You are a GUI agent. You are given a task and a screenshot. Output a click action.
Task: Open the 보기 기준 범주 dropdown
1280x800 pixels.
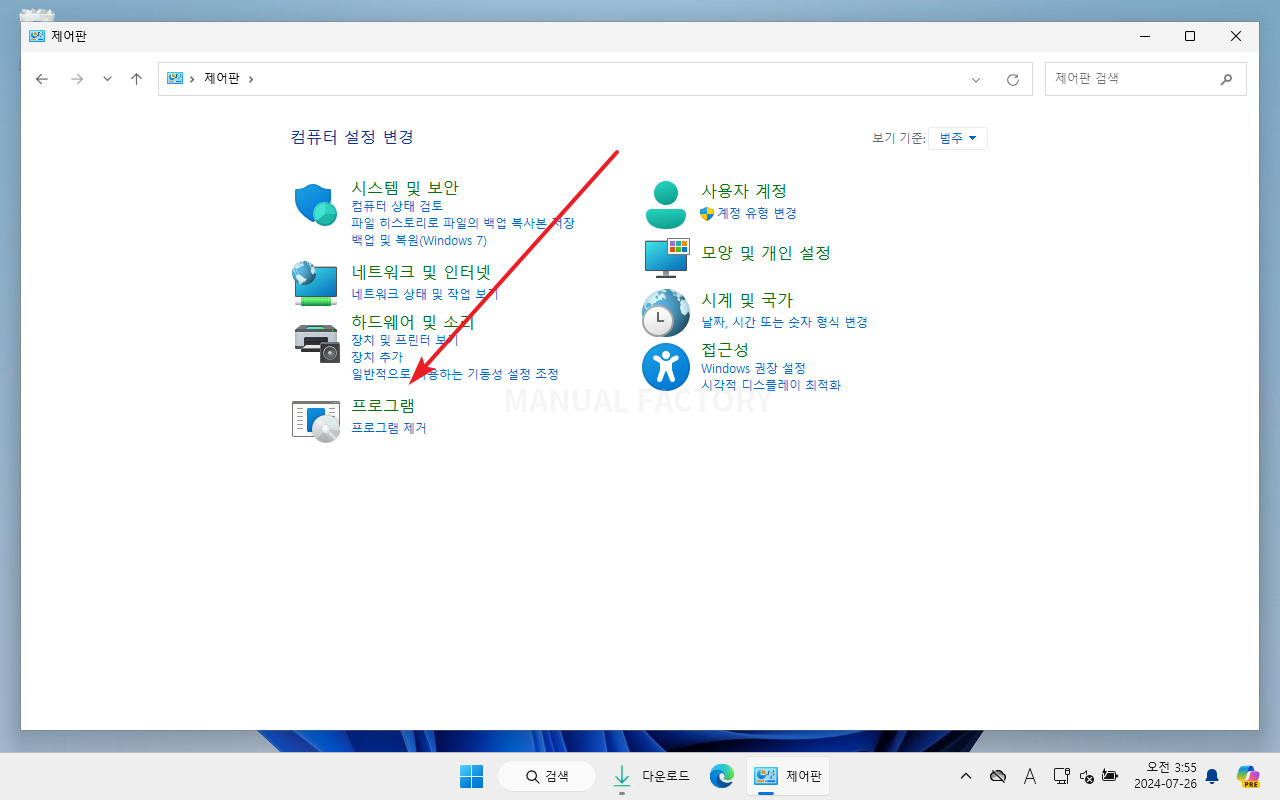[958, 138]
